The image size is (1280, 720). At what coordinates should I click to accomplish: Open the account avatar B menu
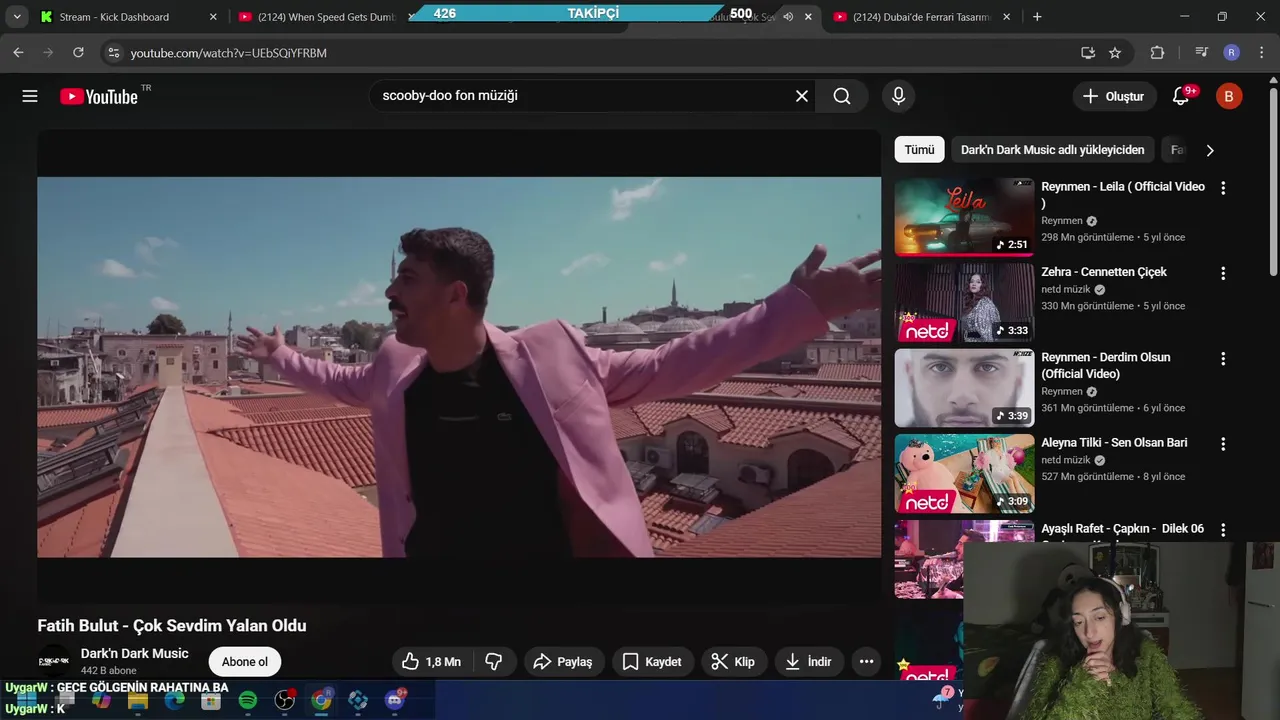click(x=1229, y=96)
